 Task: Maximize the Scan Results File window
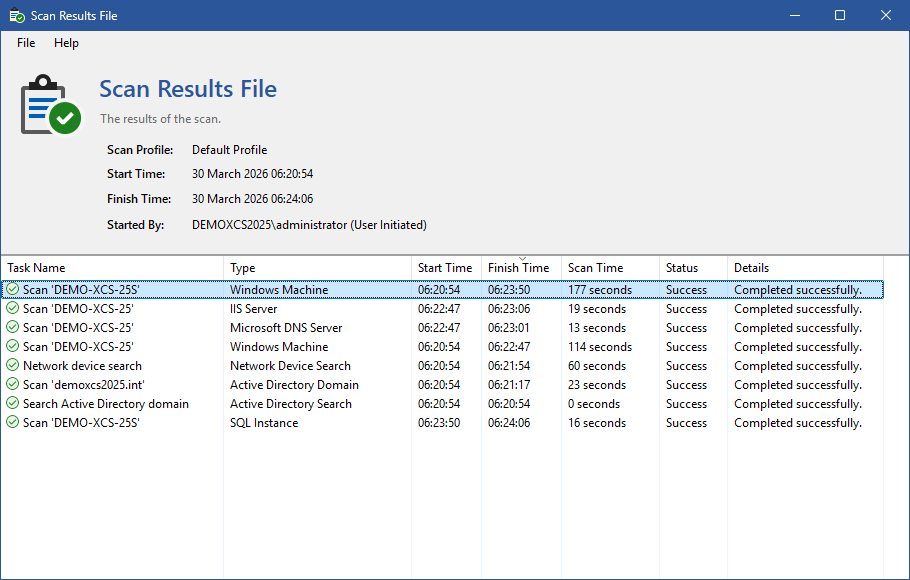[840, 15]
